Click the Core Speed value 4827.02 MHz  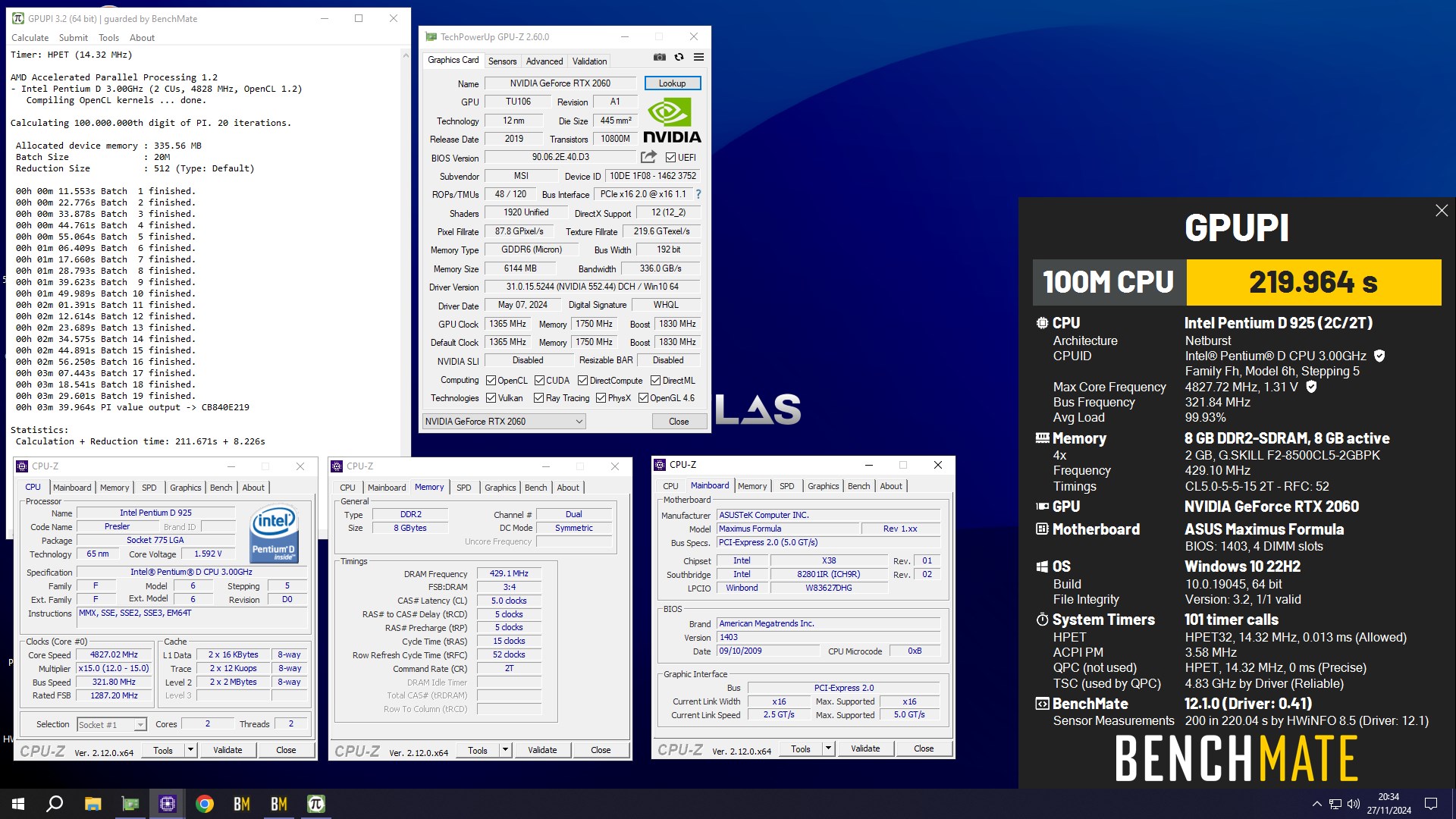[x=114, y=655]
